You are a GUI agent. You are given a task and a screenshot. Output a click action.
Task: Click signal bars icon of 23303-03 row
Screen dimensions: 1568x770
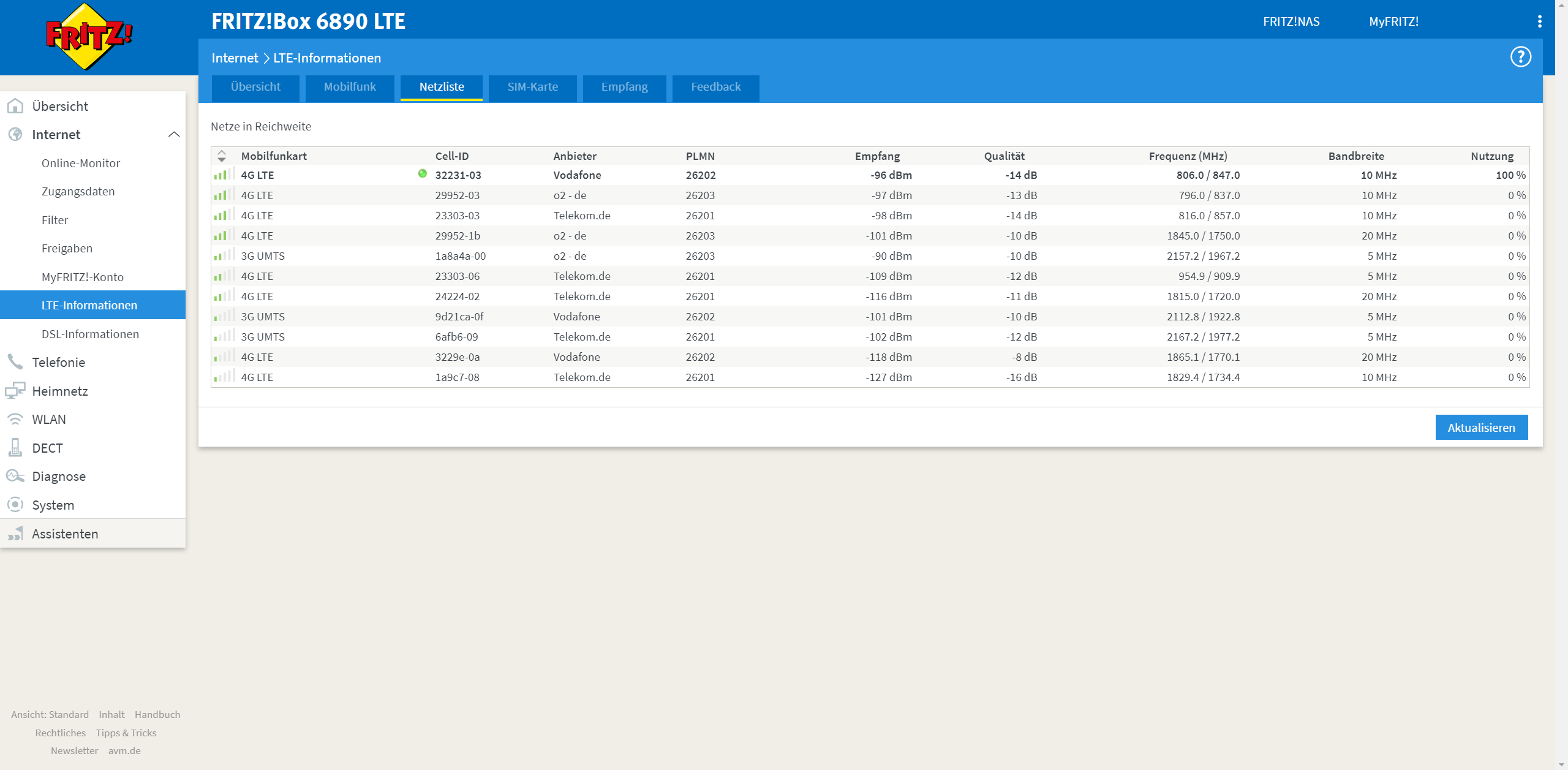point(224,214)
